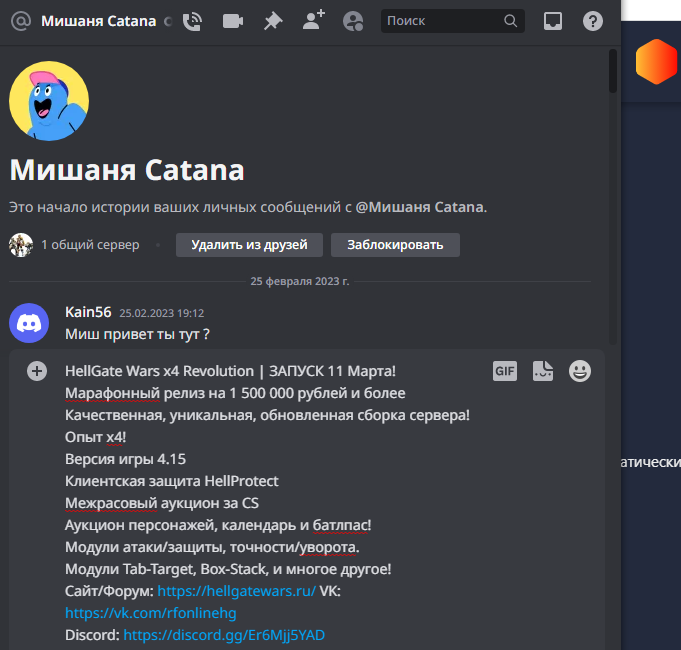Click the 'Клиентская защита HellProtect' line
The image size is (681, 650).
(172, 481)
